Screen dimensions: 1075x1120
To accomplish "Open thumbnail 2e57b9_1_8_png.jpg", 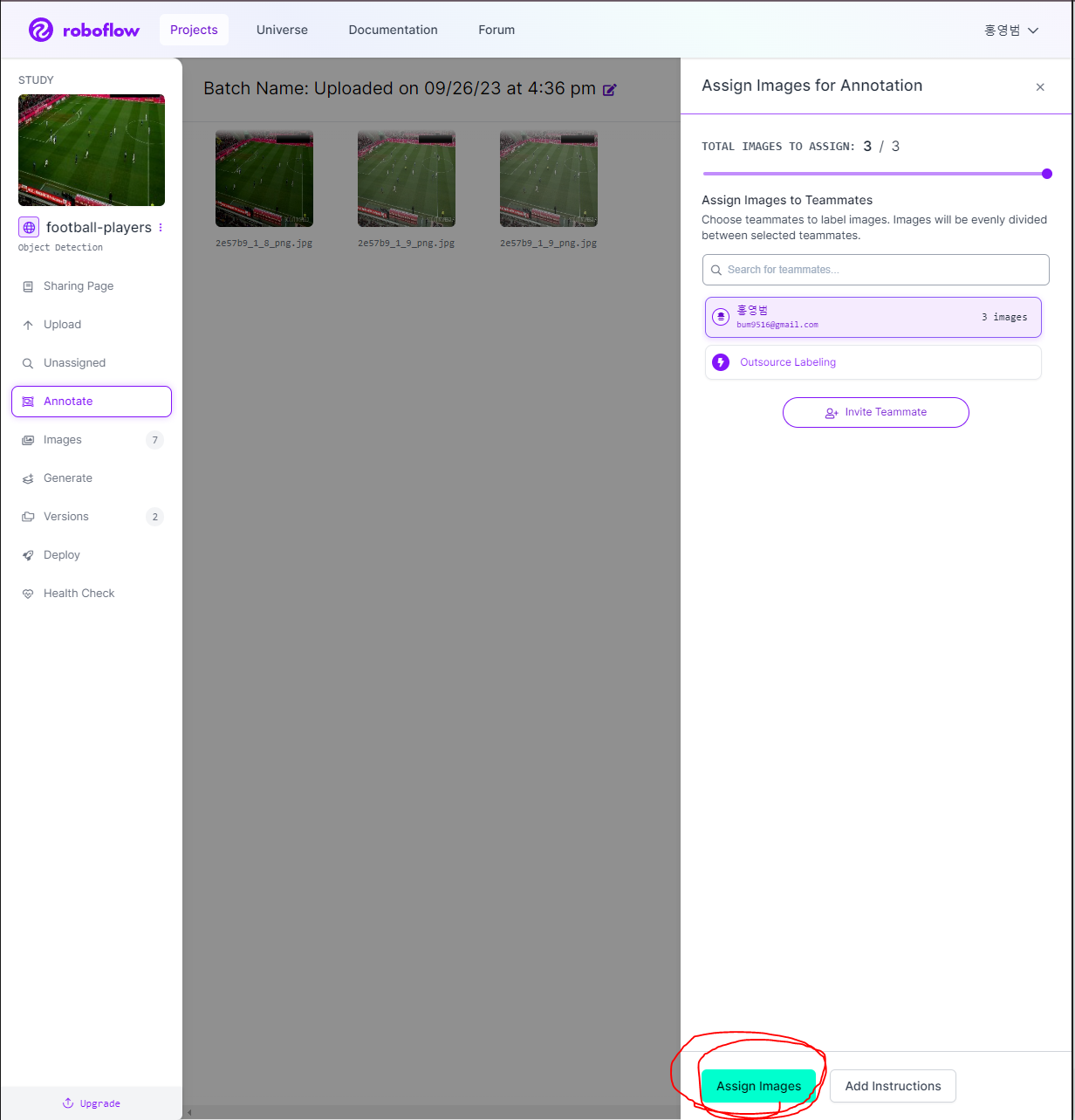I will coord(264,179).
